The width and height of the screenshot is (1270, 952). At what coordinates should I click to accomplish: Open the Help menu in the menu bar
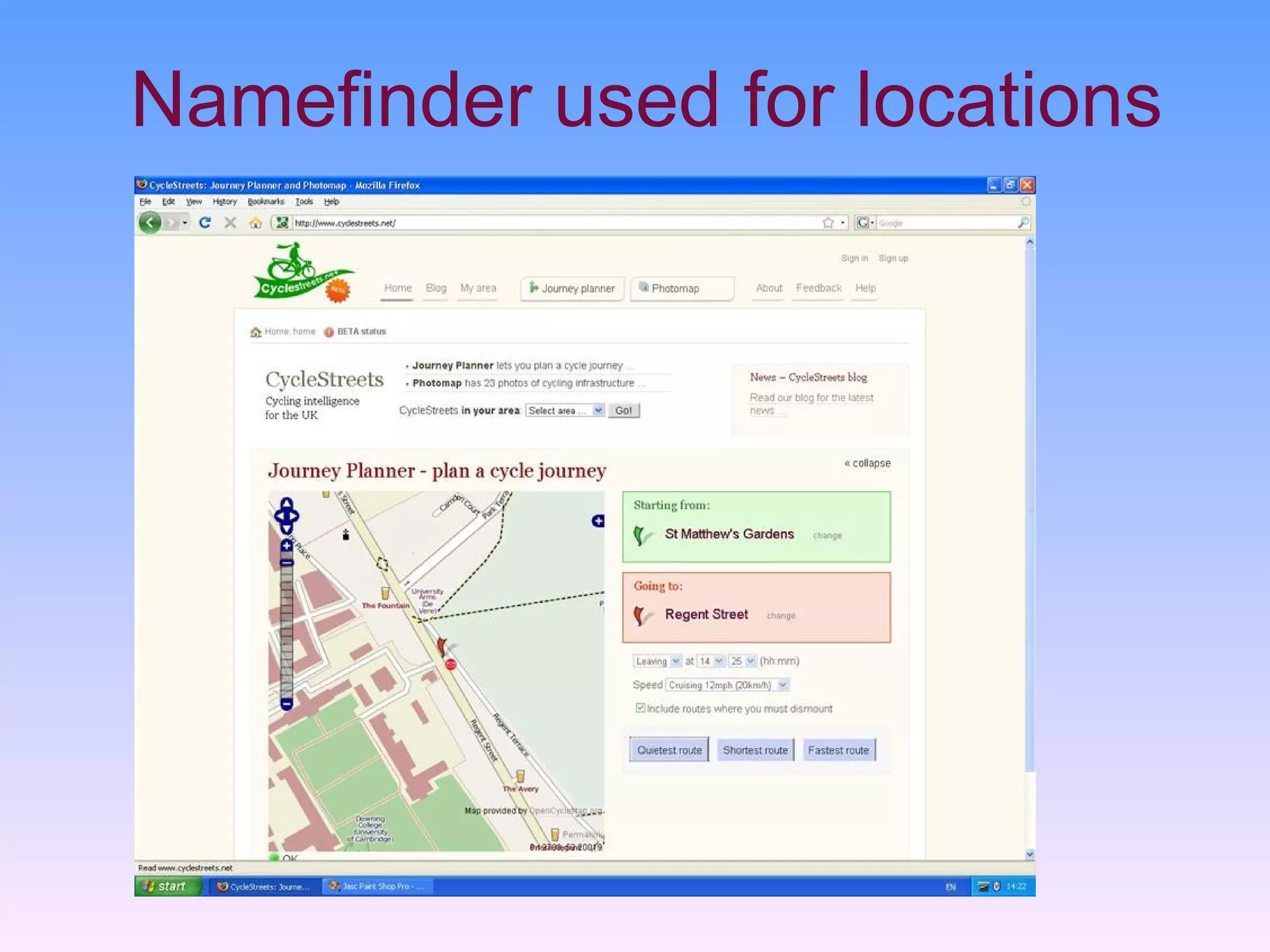[331, 201]
